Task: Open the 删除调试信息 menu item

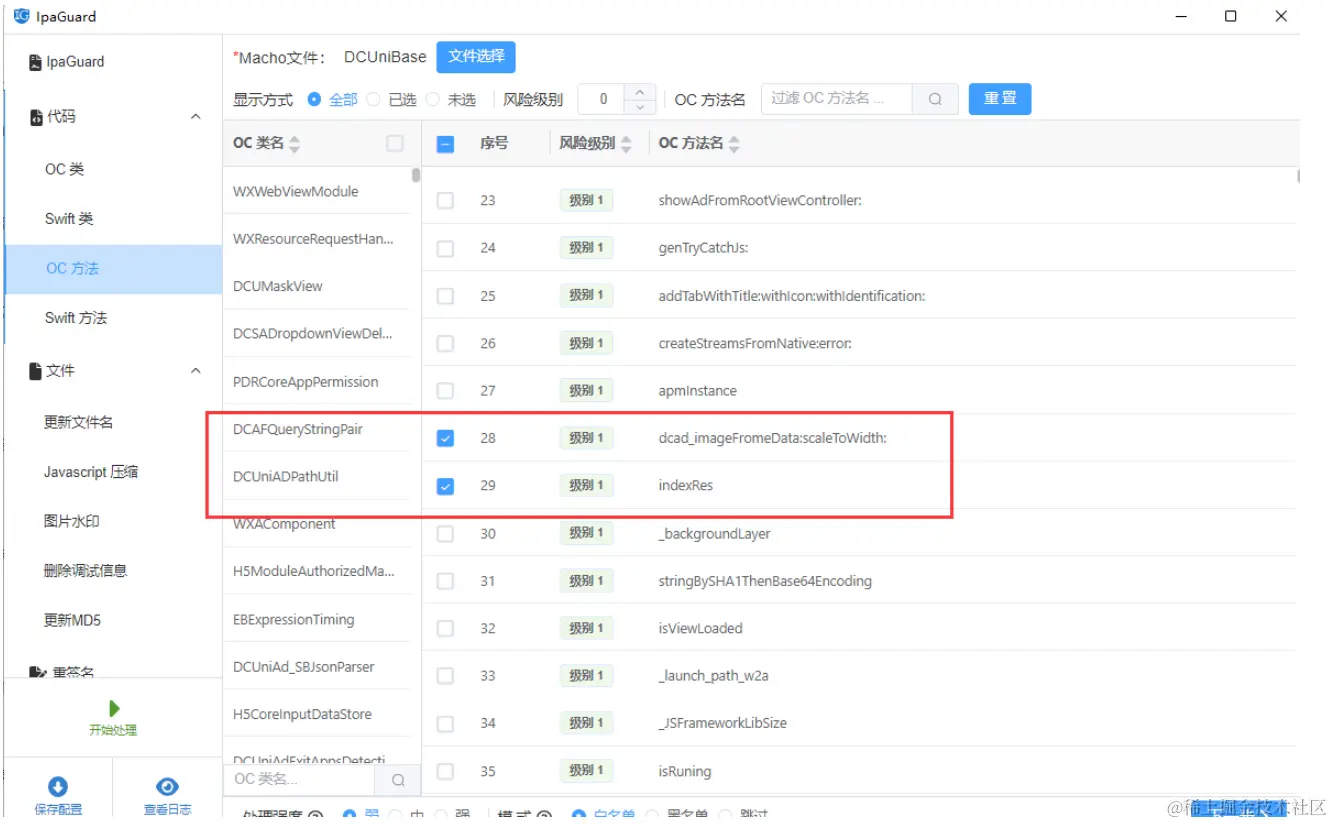Action: coord(85,571)
